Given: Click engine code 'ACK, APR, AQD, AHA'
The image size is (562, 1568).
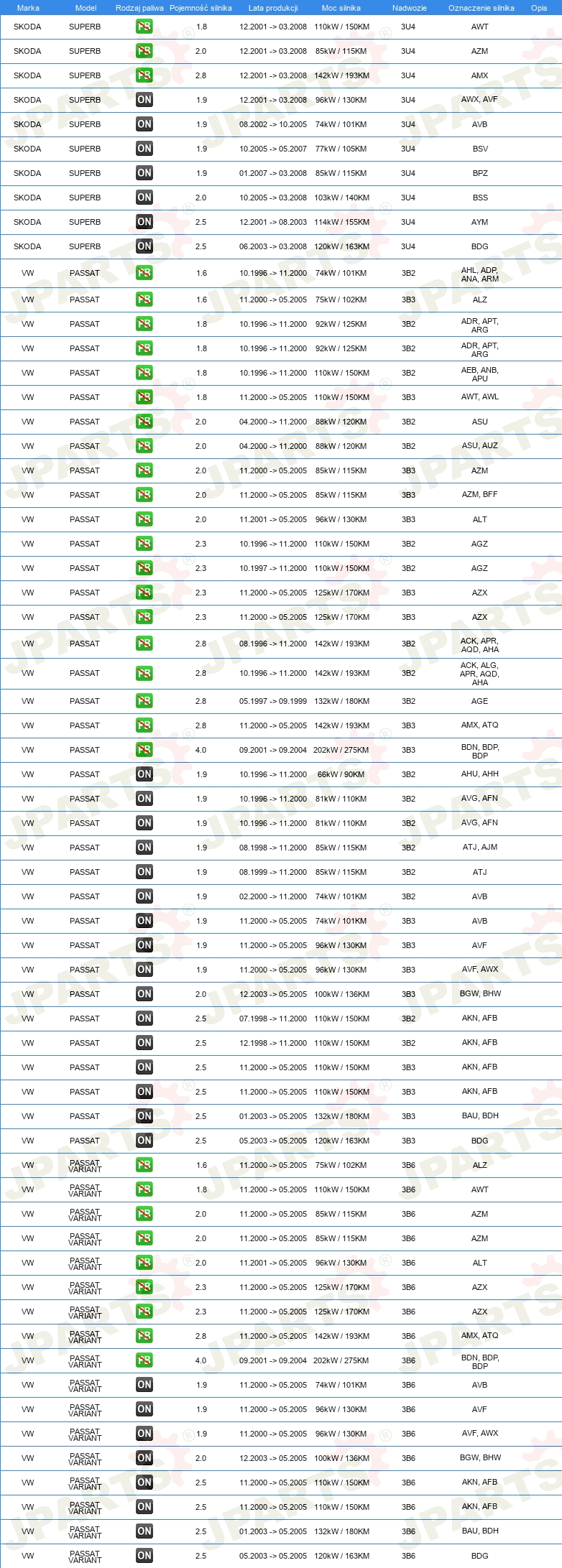Looking at the screenshot, I should point(480,645).
